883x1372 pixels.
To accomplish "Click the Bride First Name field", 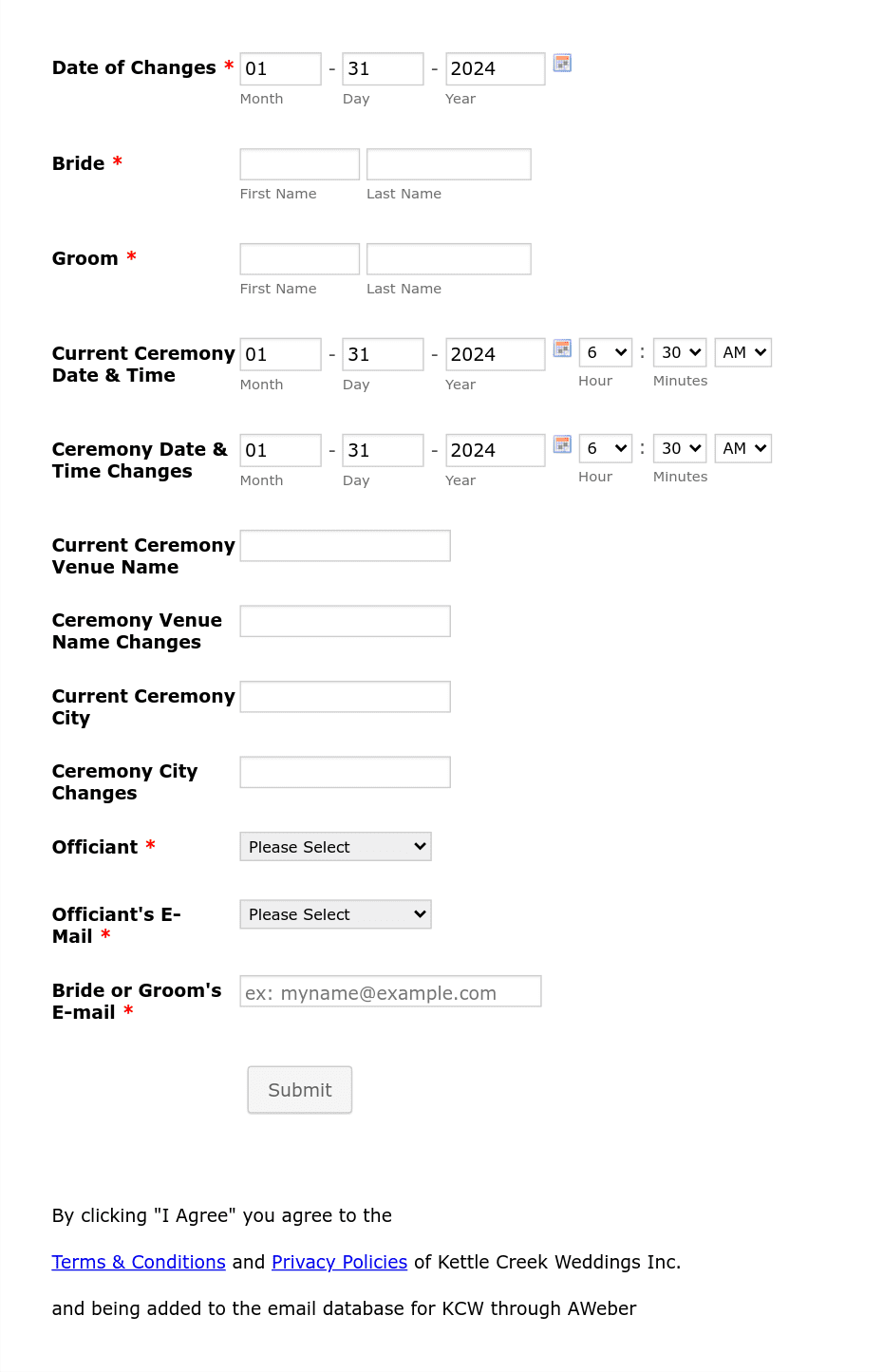I will 299,163.
